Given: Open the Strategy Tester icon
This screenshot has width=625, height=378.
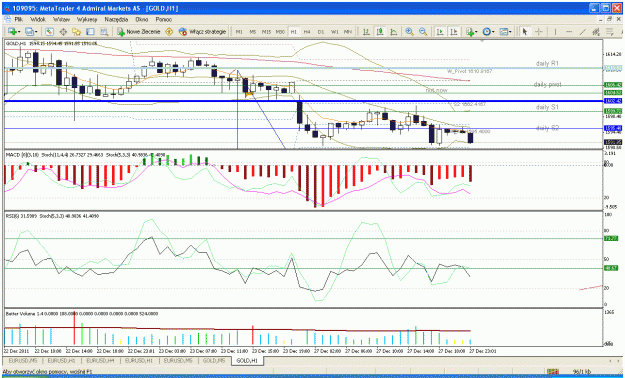Looking at the screenshot, I should pos(104,32).
